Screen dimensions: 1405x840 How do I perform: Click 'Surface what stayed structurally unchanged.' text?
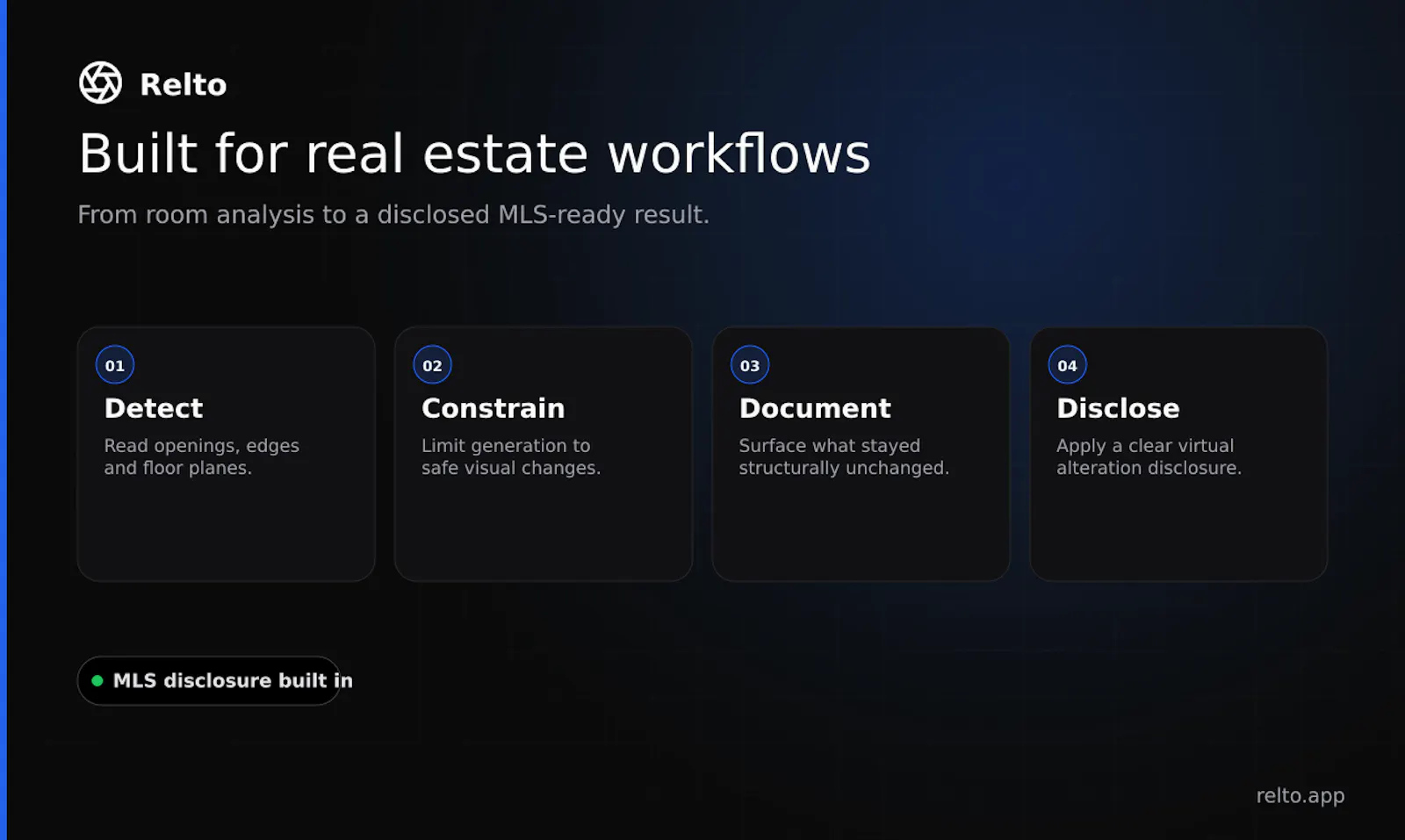click(x=844, y=456)
